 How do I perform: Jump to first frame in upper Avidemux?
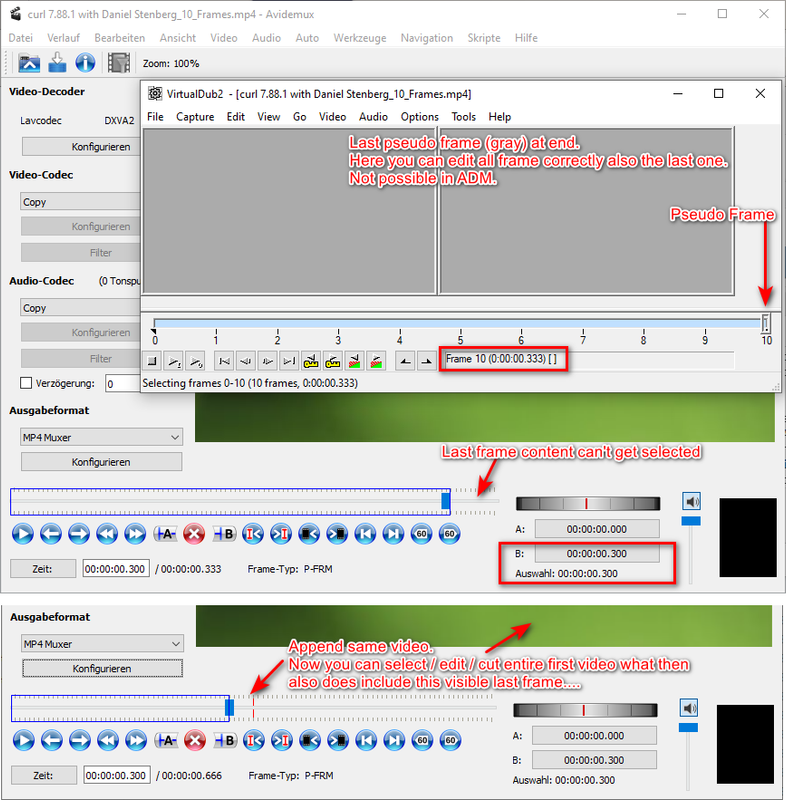pyautogui.click(x=365, y=534)
